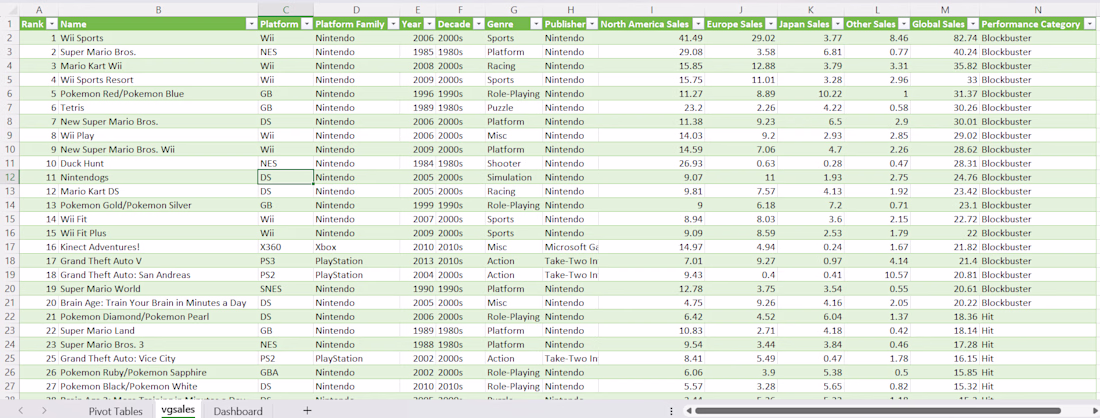
Task: Click the Super Mario Bros. name cell in row 3
Action: 158,52
